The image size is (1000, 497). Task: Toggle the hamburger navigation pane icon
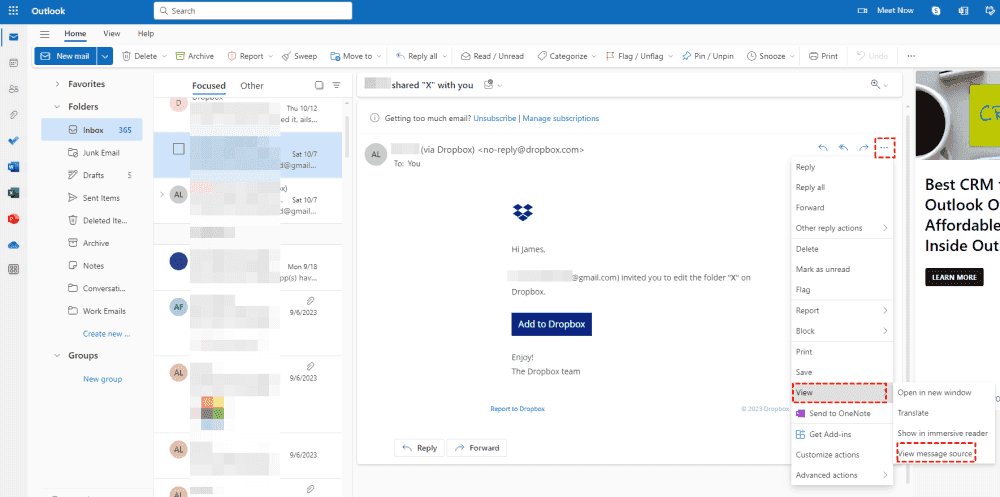44,34
